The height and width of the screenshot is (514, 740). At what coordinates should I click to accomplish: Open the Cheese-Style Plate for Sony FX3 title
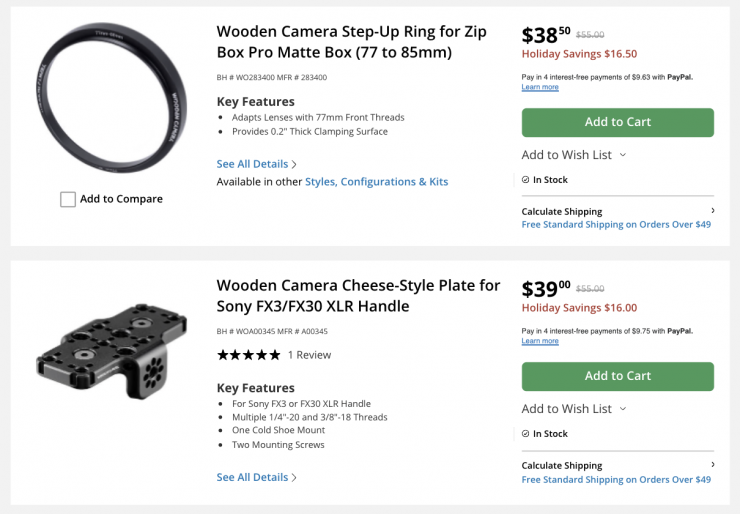point(358,296)
